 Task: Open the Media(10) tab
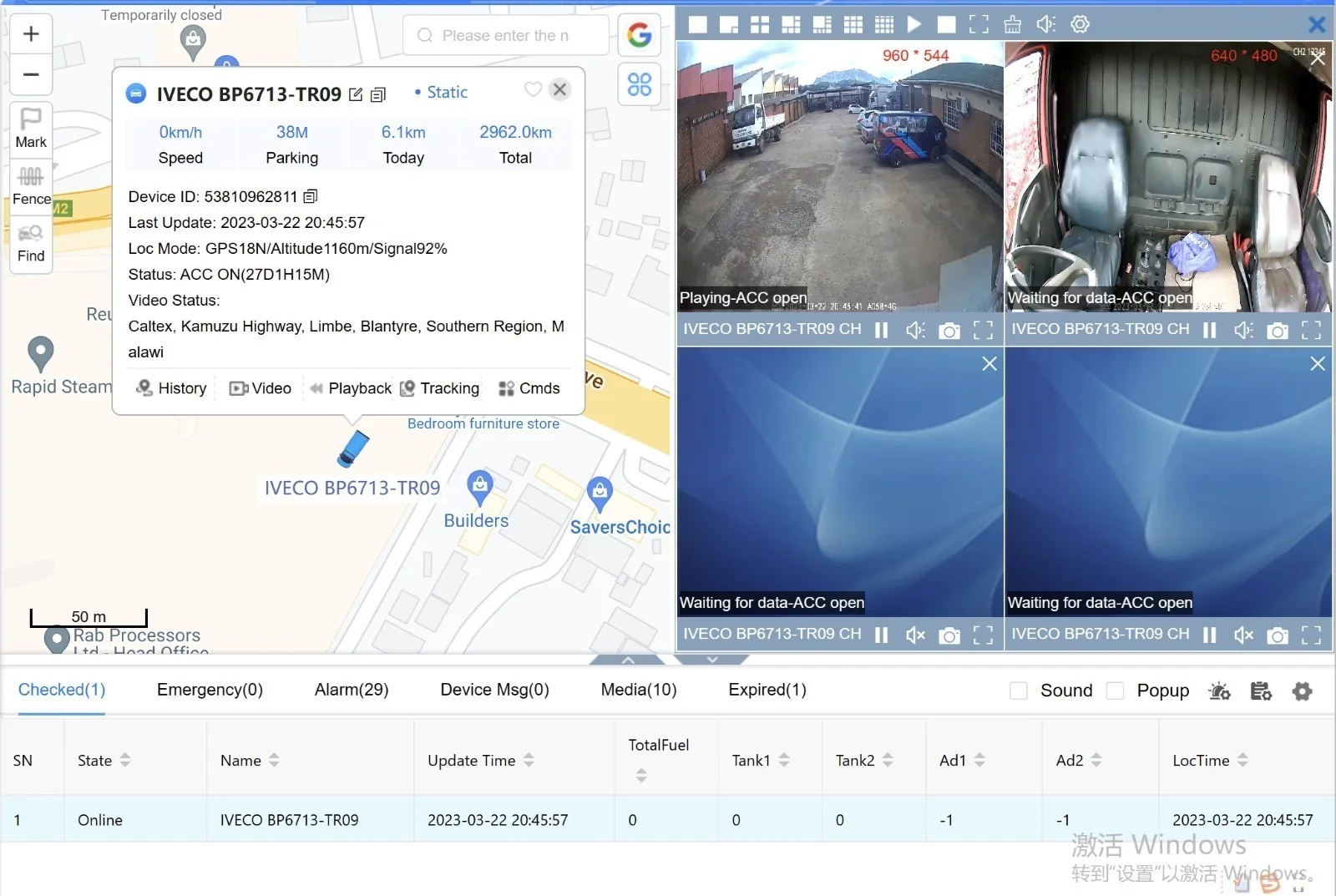[x=639, y=690]
